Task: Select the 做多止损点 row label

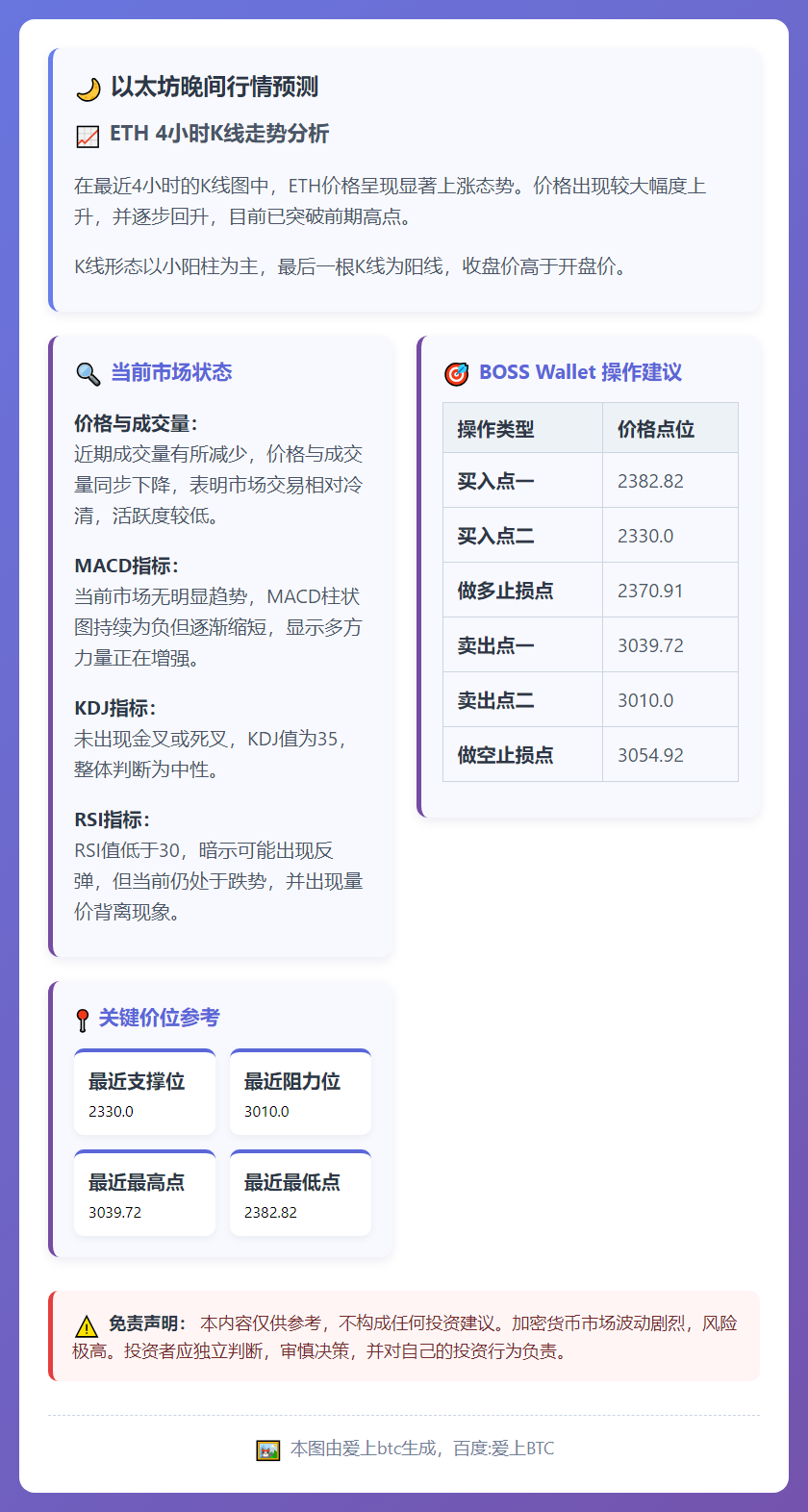Action: click(x=505, y=591)
